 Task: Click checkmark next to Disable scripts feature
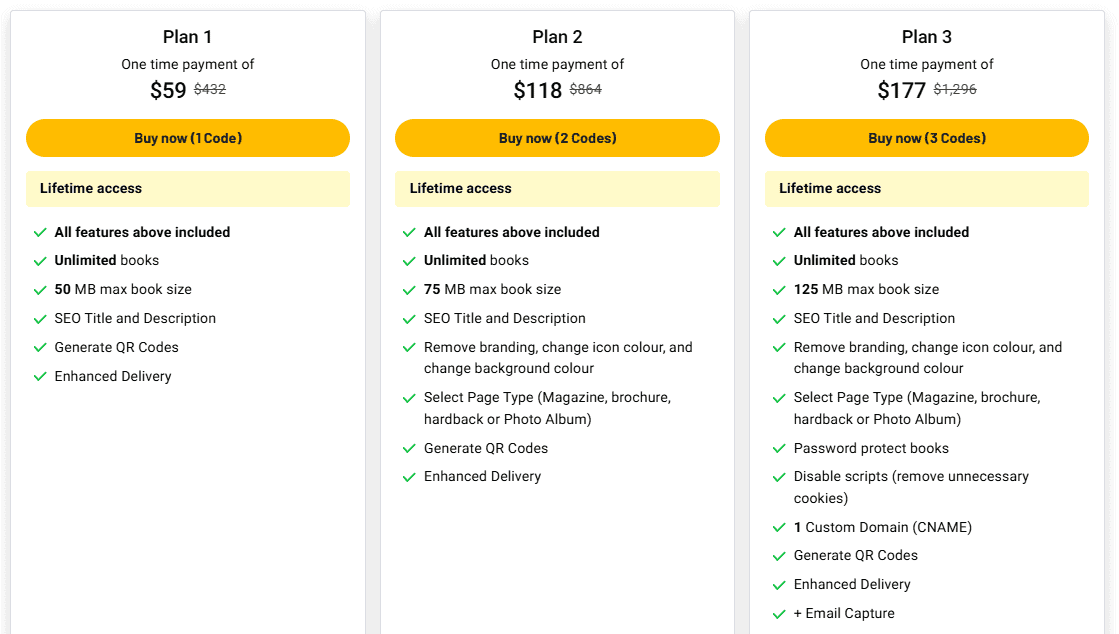click(779, 478)
